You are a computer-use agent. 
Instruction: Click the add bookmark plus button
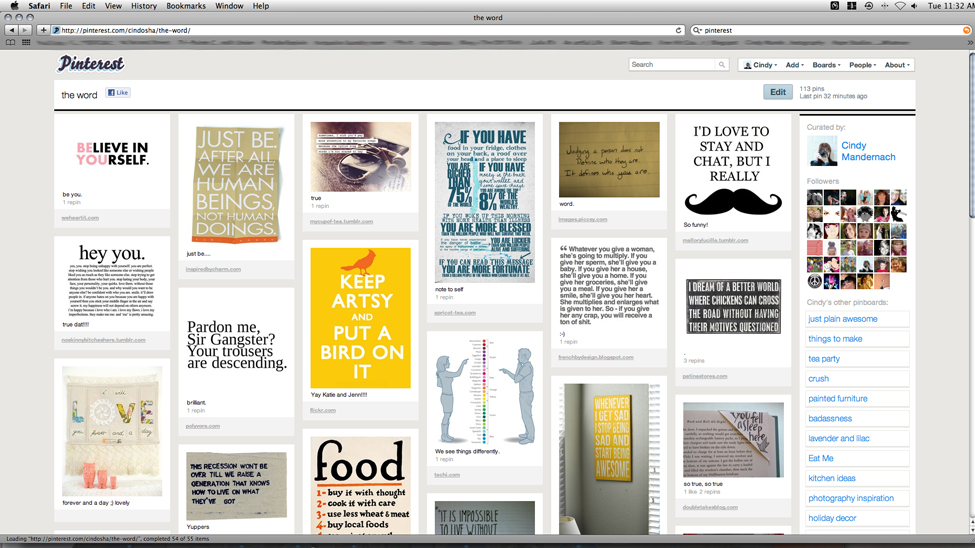click(43, 30)
